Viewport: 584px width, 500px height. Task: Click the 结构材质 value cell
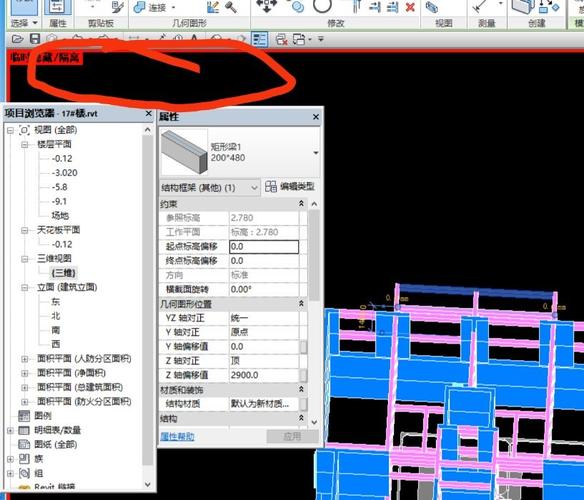(264, 404)
